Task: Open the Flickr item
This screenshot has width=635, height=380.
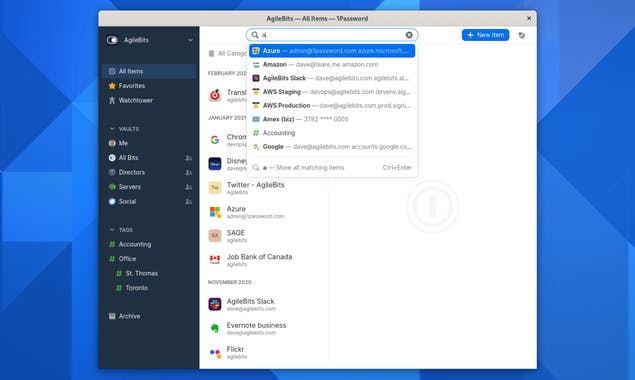Action: pos(264,352)
